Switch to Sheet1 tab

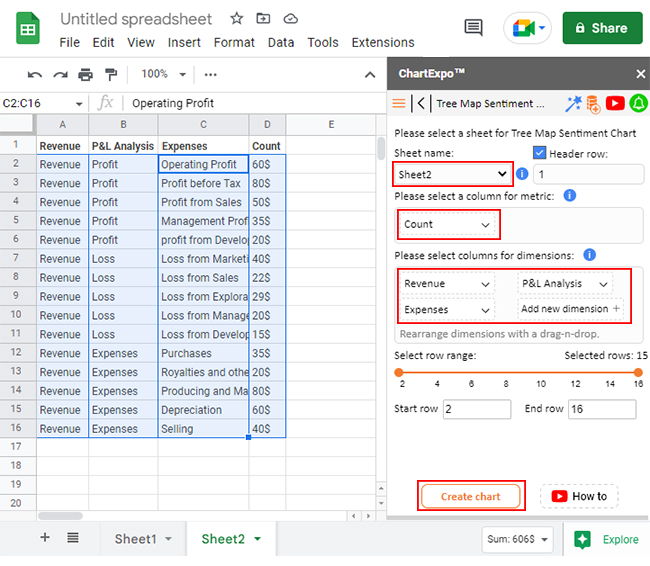(143, 539)
